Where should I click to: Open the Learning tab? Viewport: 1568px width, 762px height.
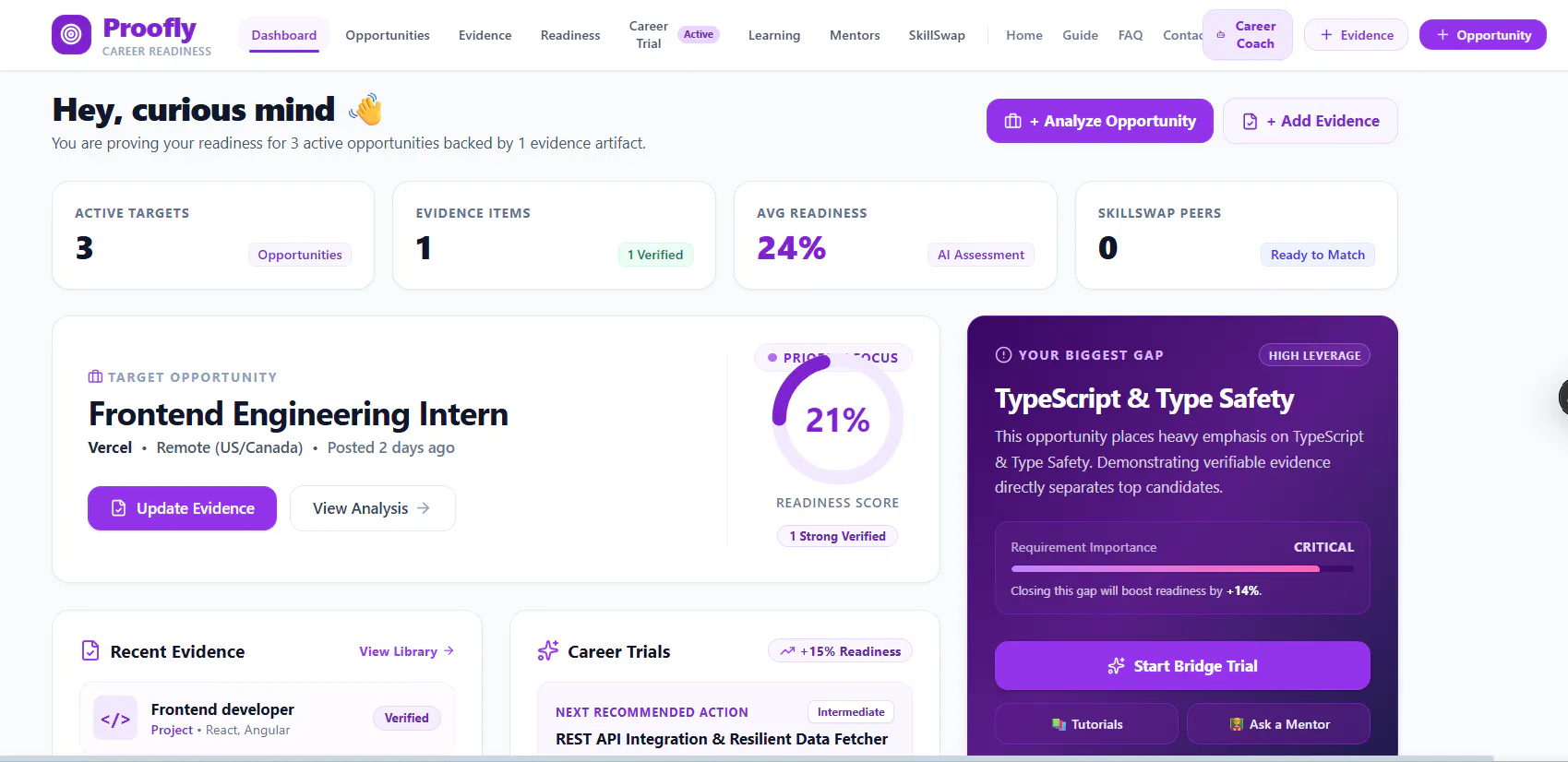click(x=774, y=35)
